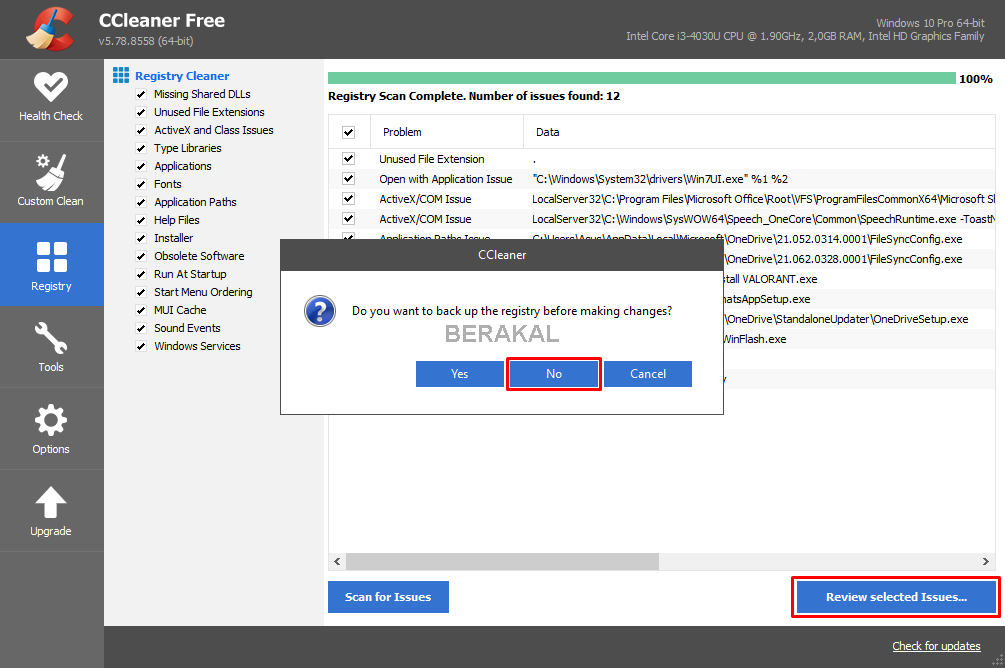This screenshot has width=1005, height=668.
Task: Click the Upgrade arrow icon
Action: point(51,502)
